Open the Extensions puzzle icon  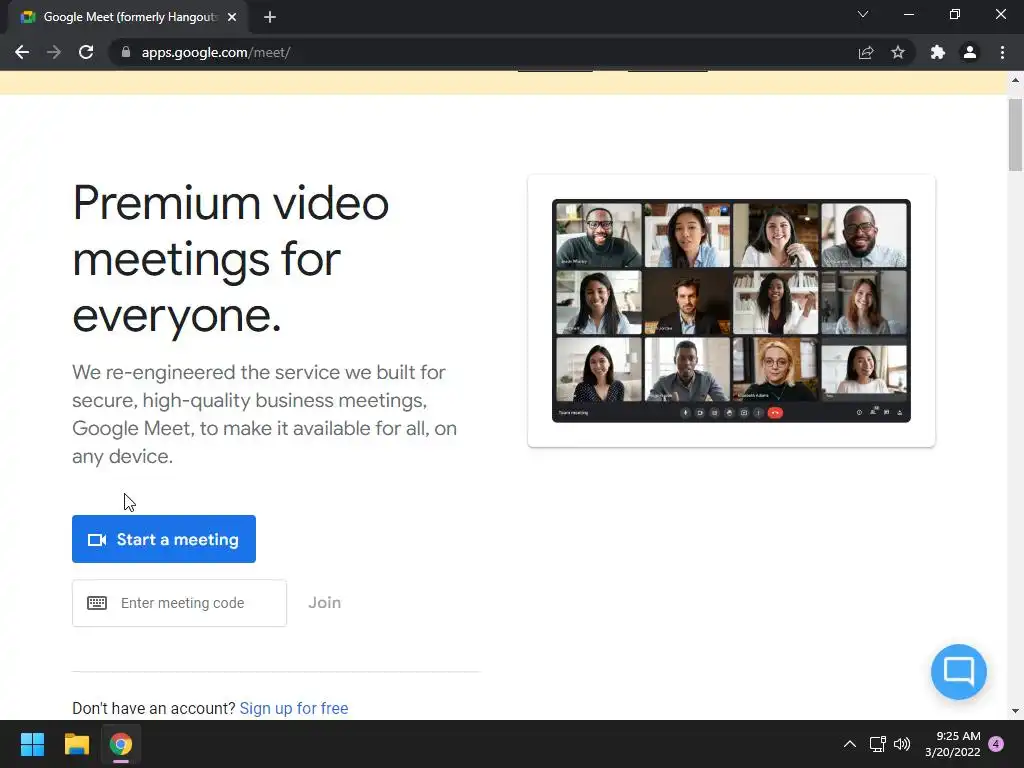coord(938,52)
